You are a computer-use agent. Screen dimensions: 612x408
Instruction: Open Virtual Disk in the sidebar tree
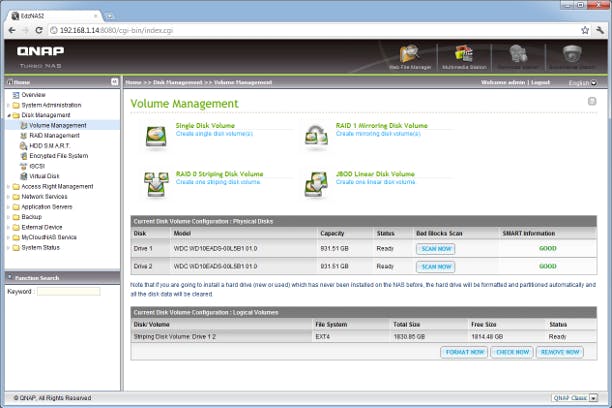click(44, 176)
